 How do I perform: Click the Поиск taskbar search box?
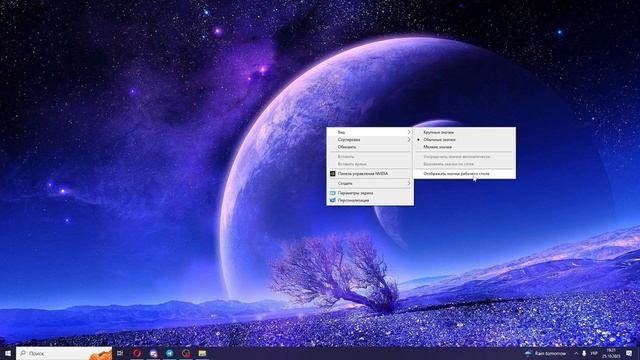click(64, 353)
